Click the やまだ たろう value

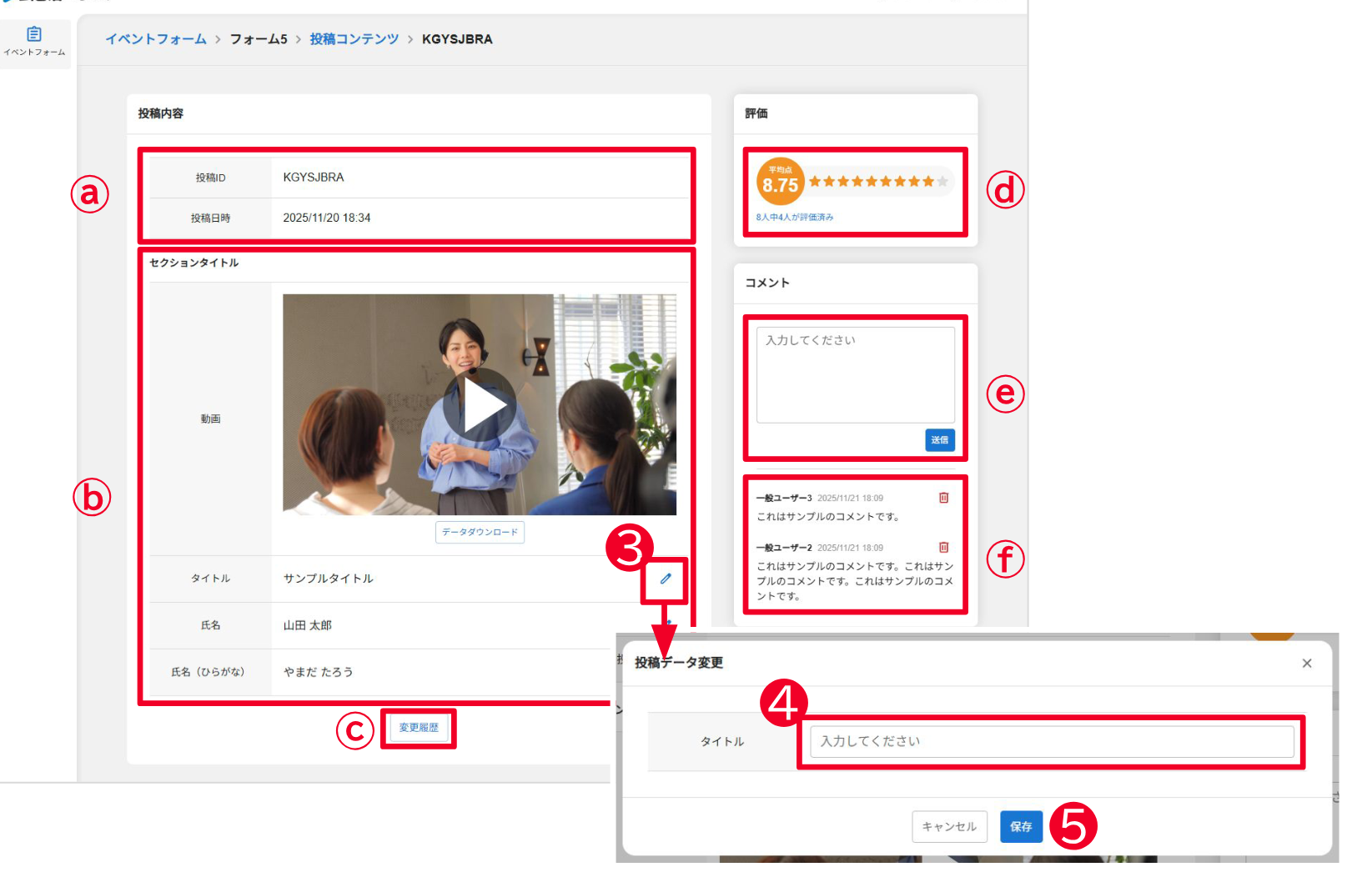319,672
